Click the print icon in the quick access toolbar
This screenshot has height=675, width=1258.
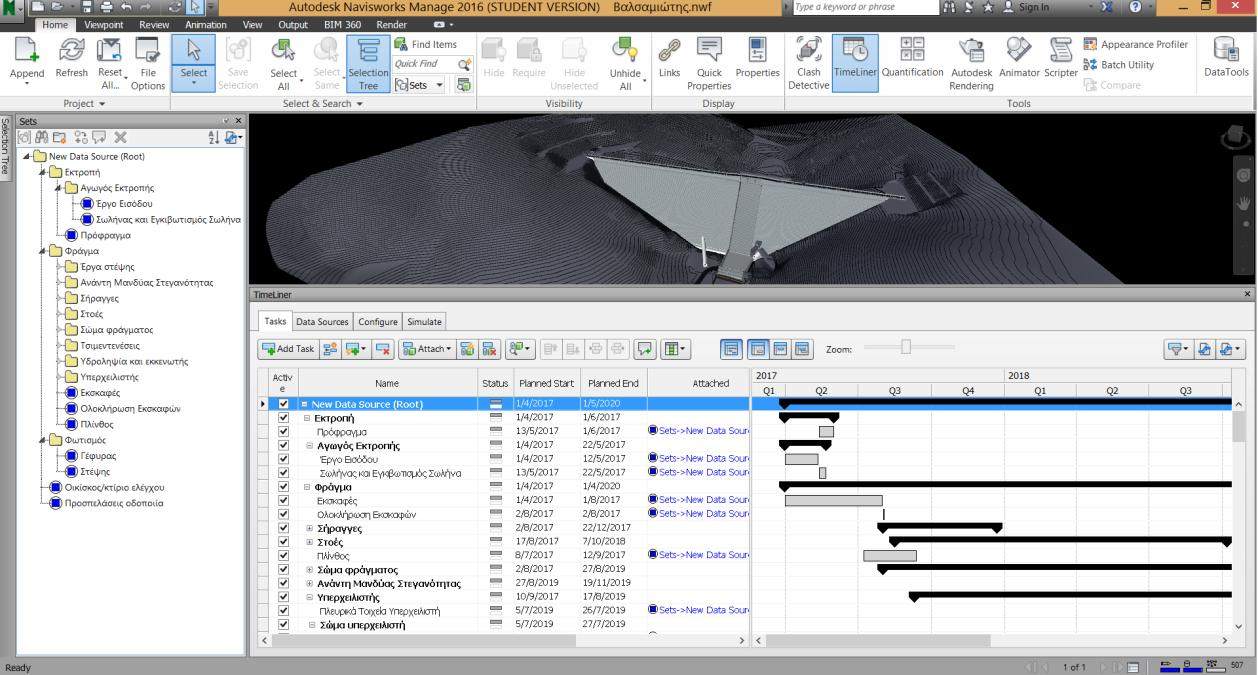[x=105, y=8]
